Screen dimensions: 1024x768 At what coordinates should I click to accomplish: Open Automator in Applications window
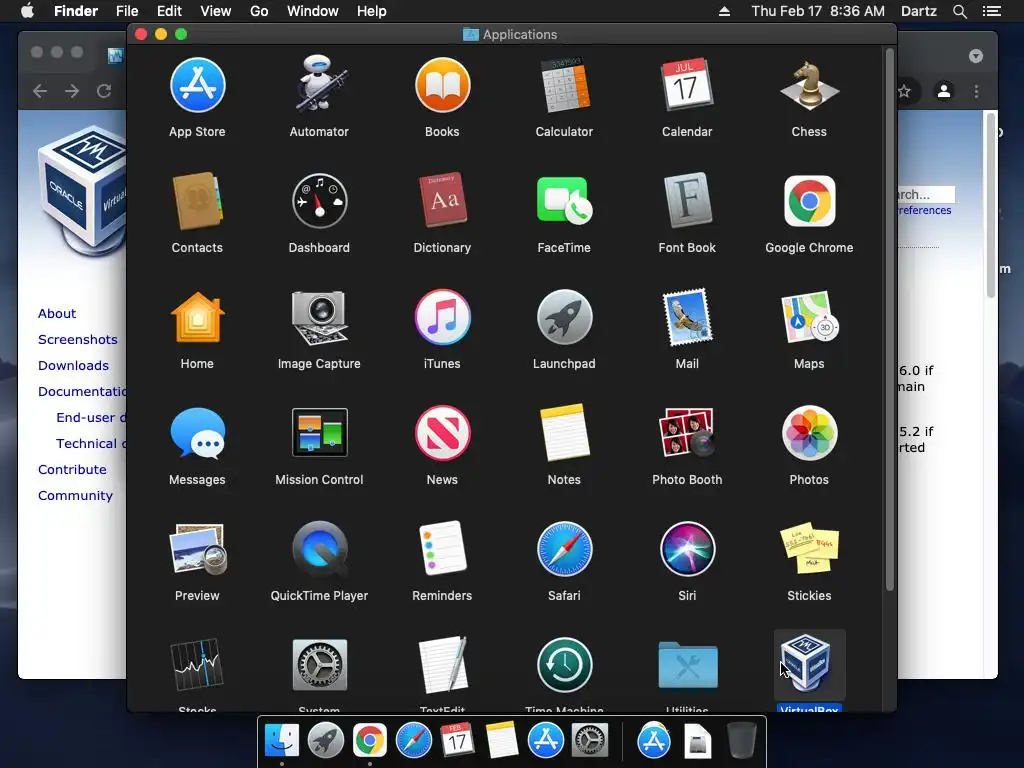coord(319,84)
